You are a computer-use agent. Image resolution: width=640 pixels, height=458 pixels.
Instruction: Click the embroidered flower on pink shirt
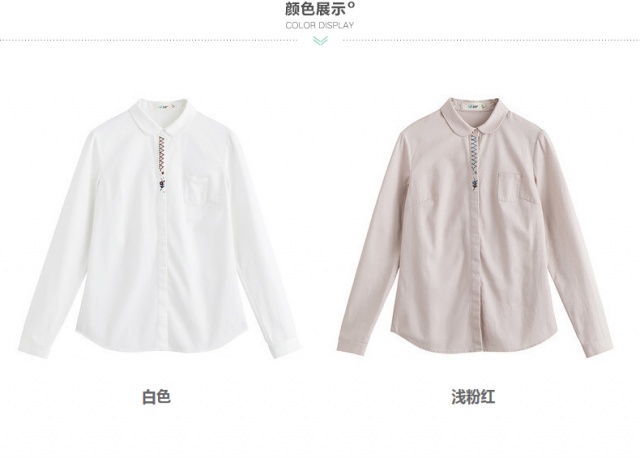[x=475, y=182]
